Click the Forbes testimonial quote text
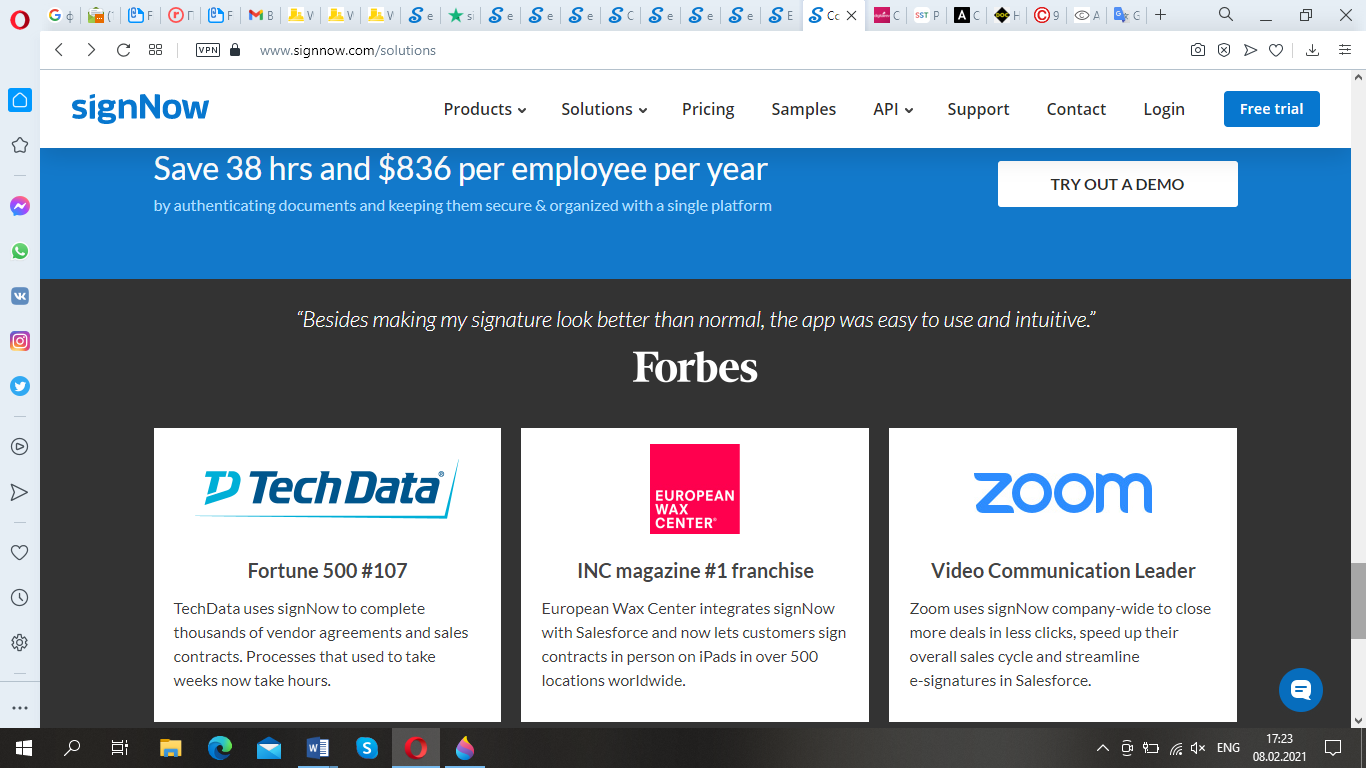Image resolution: width=1366 pixels, height=768 pixels. 696,320
